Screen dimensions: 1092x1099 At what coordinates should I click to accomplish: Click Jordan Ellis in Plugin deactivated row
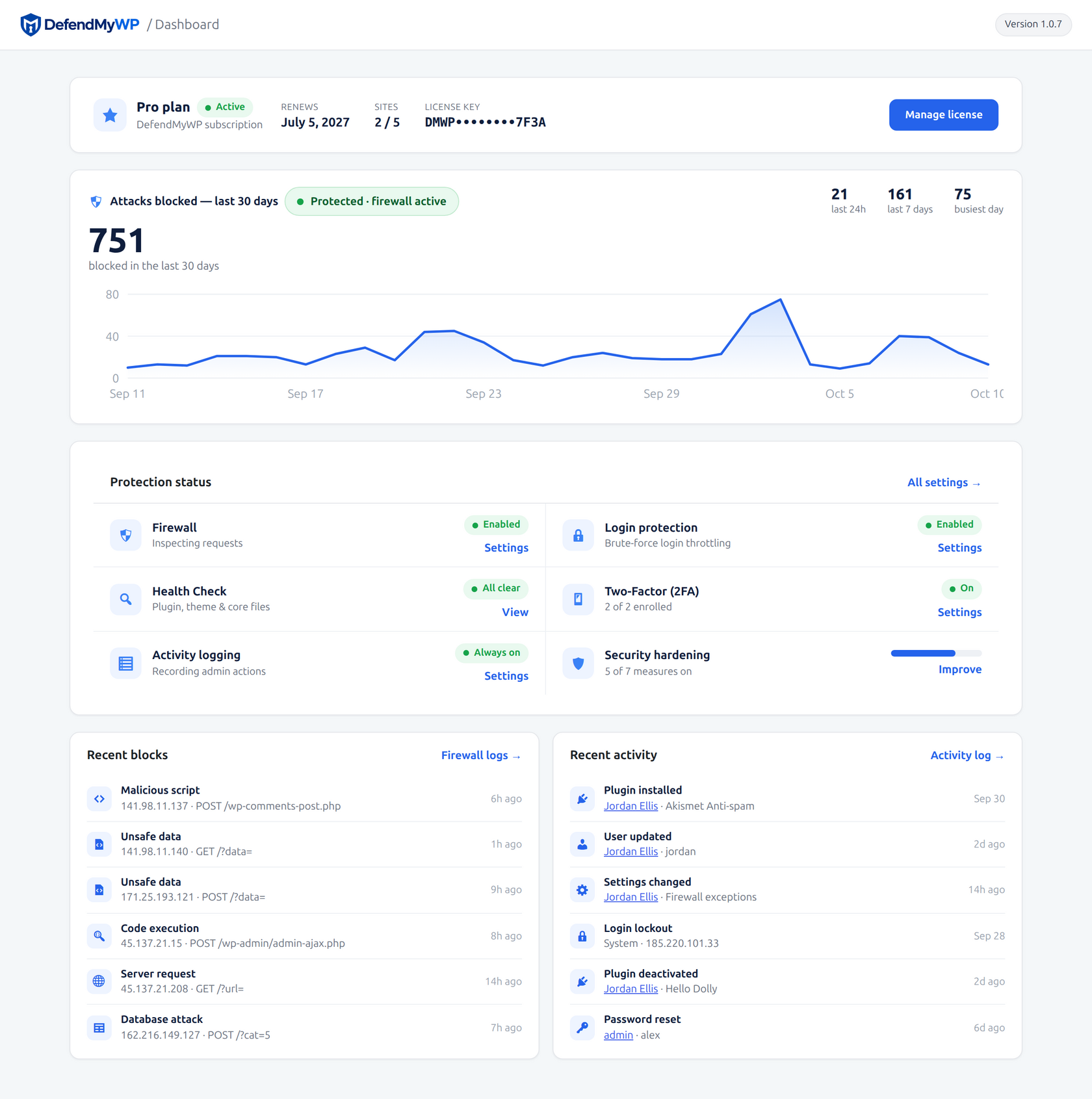[630, 989]
